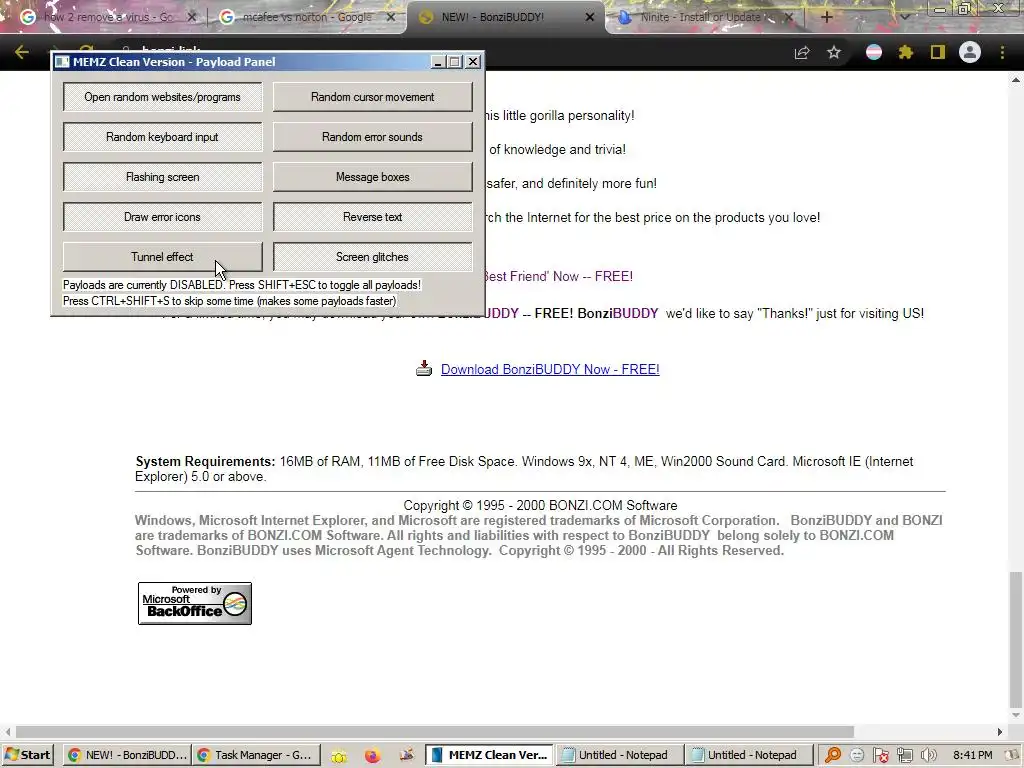Click the security alert flag tray icon
The image size is (1024, 768).
click(881, 755)
